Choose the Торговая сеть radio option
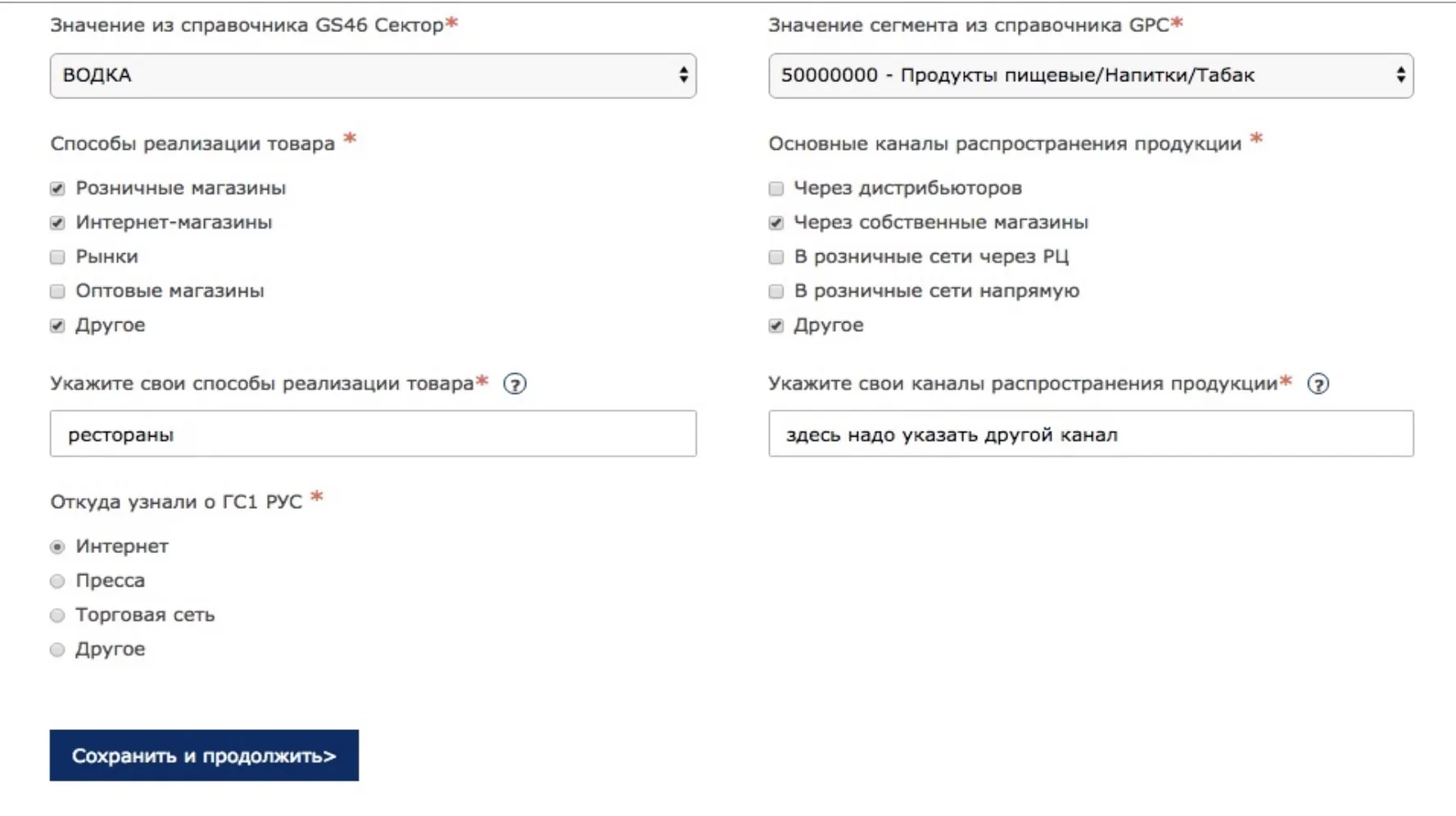 click(x=57, y=616)
